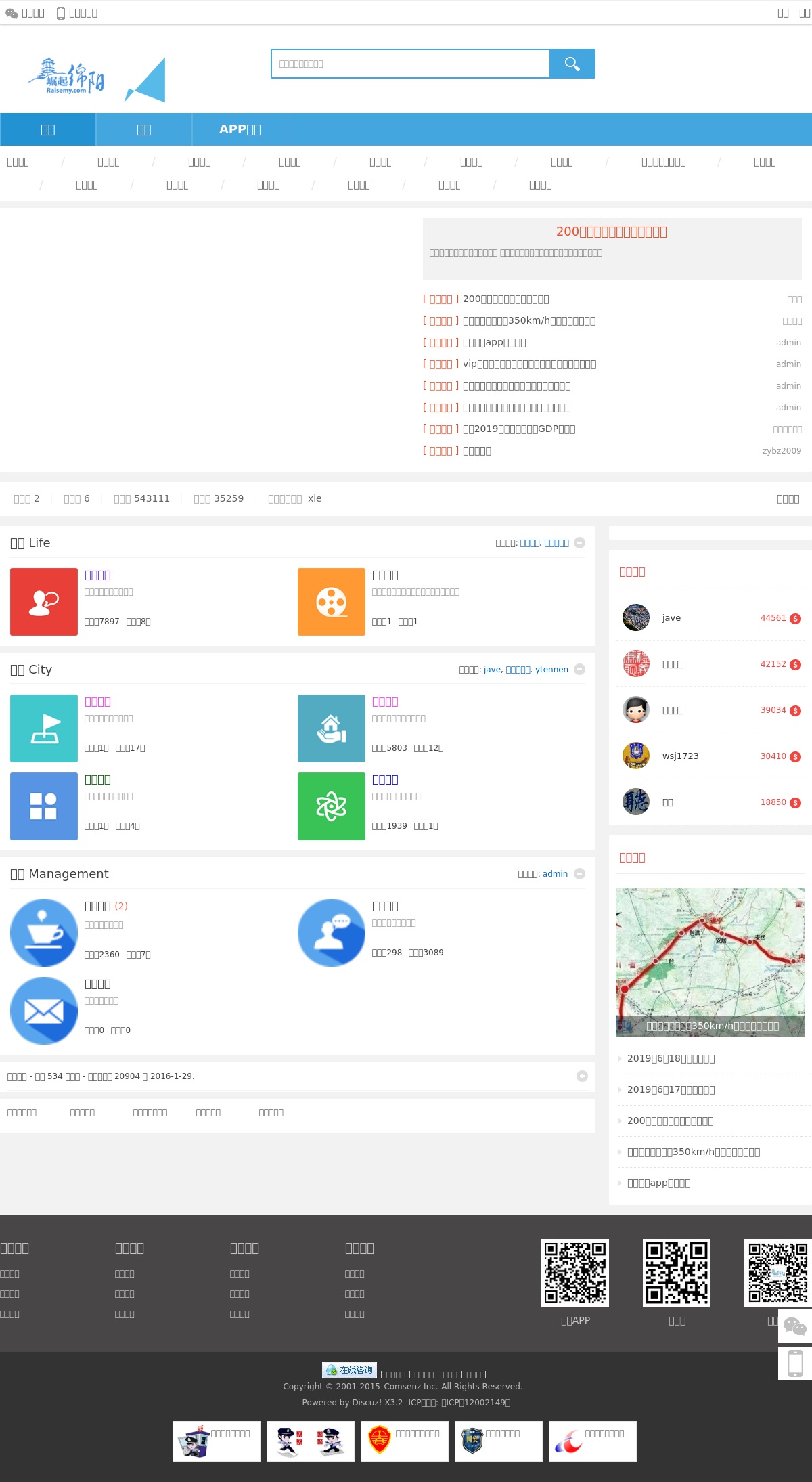Open the house-in-hand forum icon

(332, 728)
